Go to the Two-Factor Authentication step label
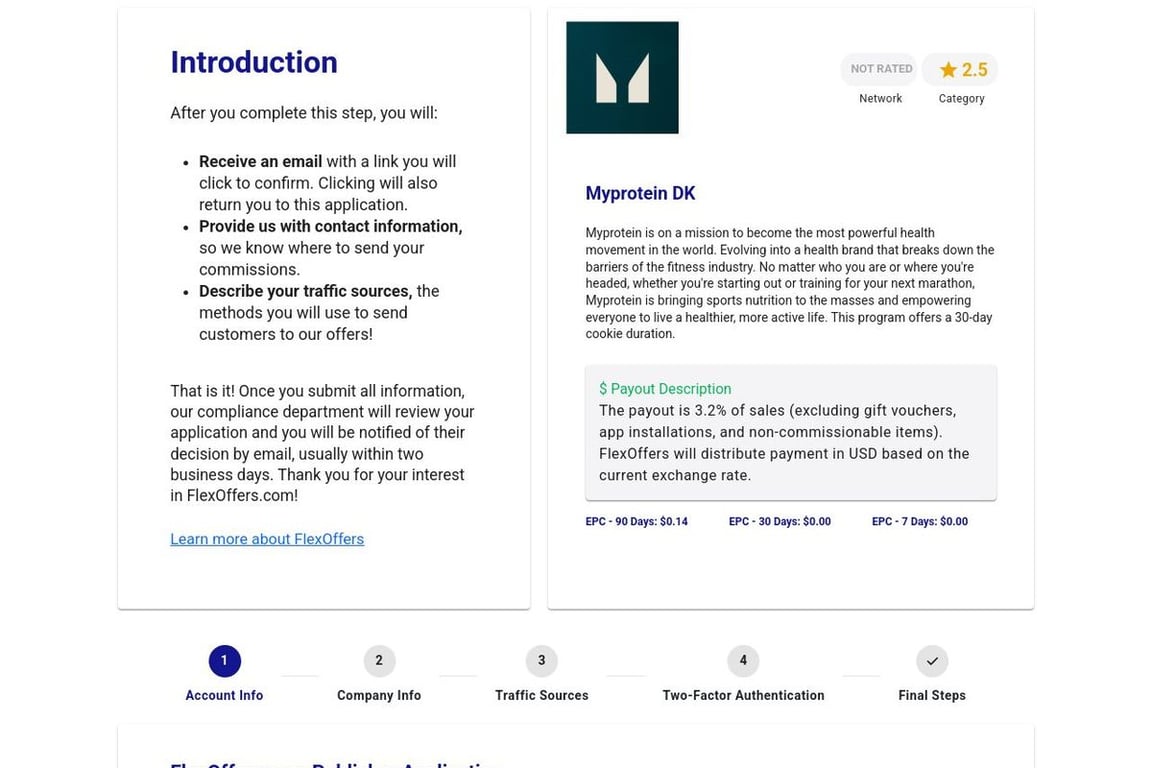This screenshot has height=768, width=1152. pos(743,695)
